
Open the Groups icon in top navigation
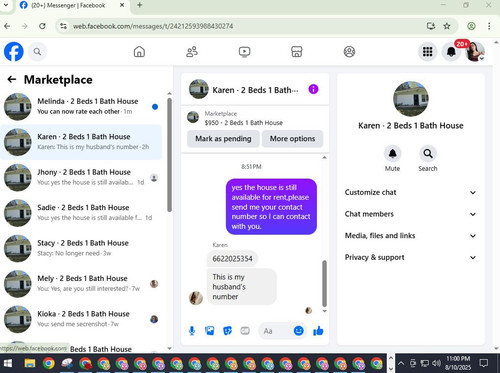click(349, 52)
